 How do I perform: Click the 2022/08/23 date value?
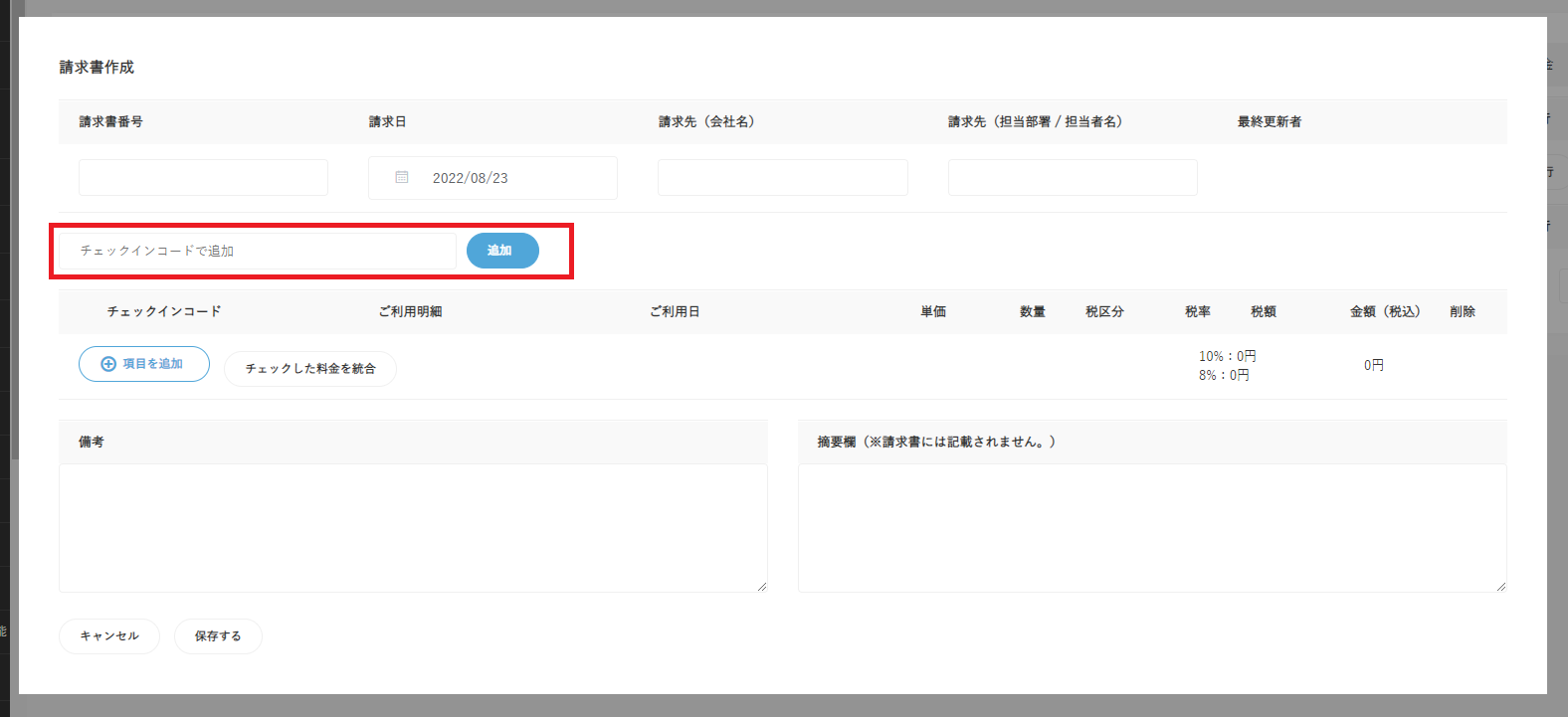[470, 178]
